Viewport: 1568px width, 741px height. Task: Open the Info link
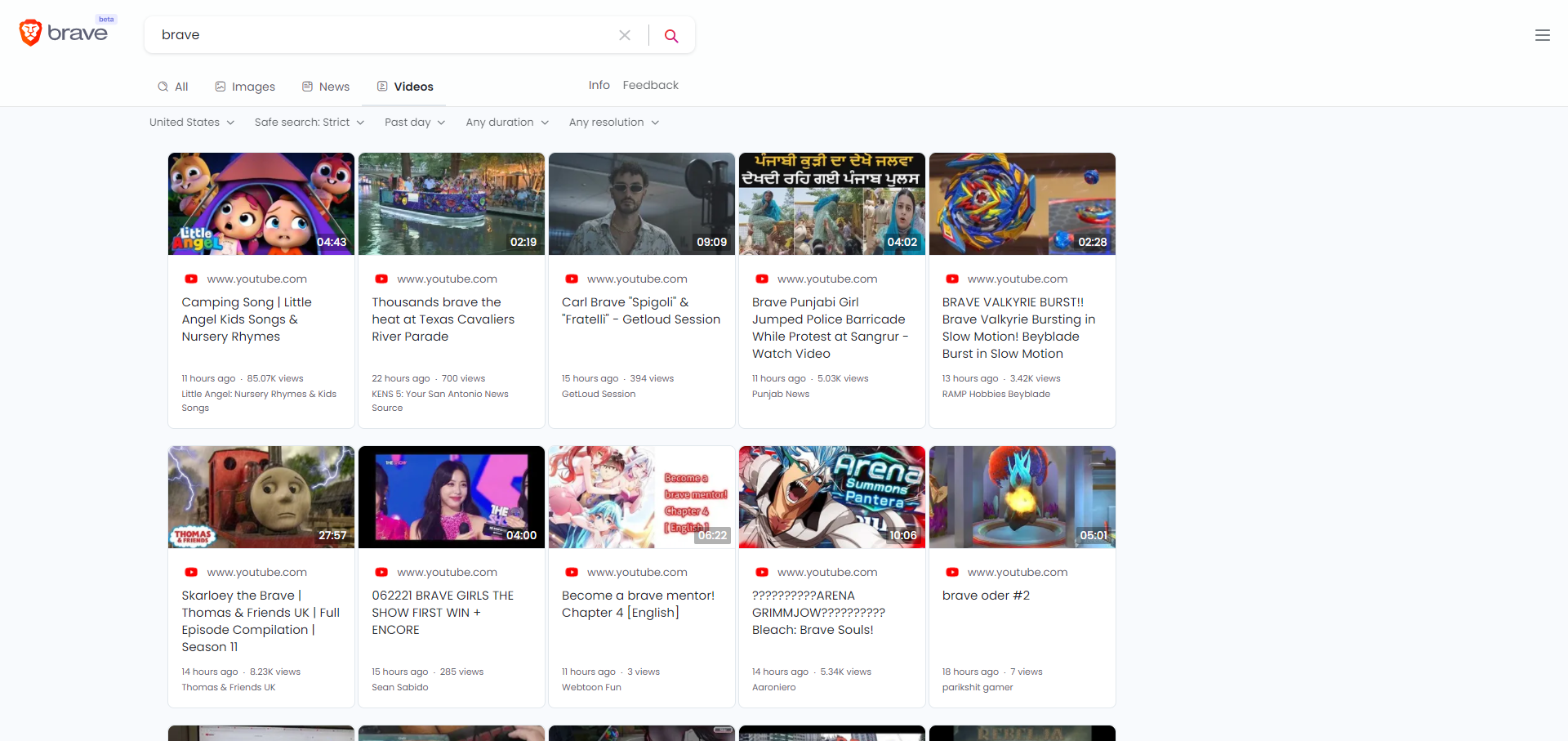click(599, 85)
